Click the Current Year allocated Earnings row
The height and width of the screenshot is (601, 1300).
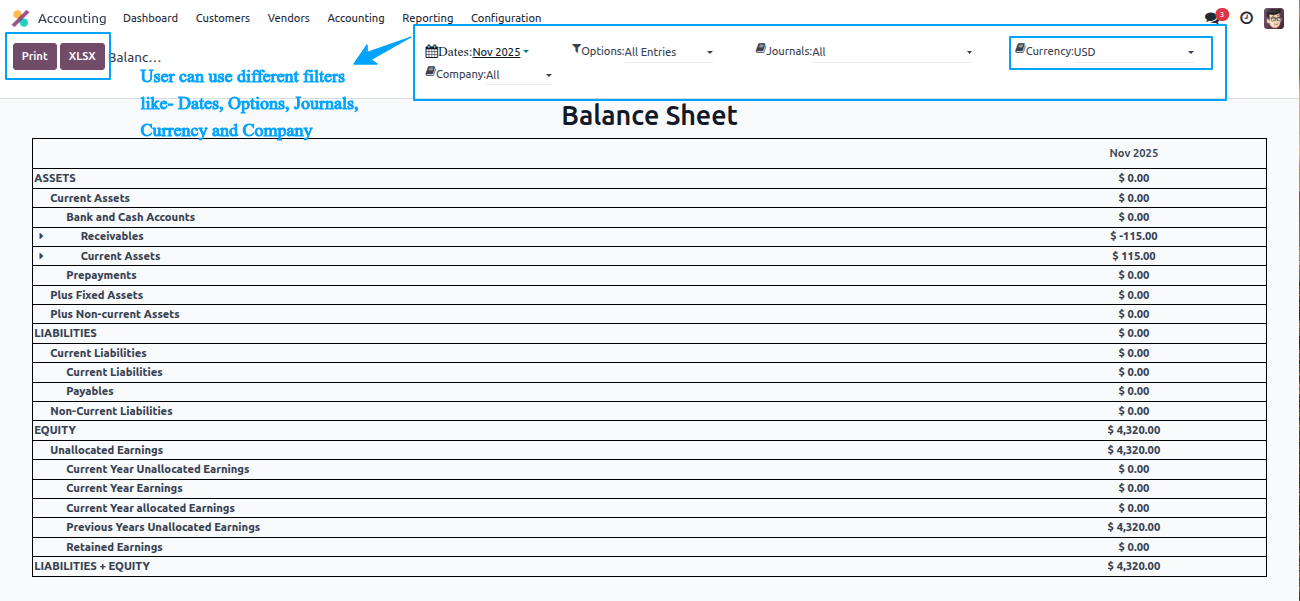(649, 508)
